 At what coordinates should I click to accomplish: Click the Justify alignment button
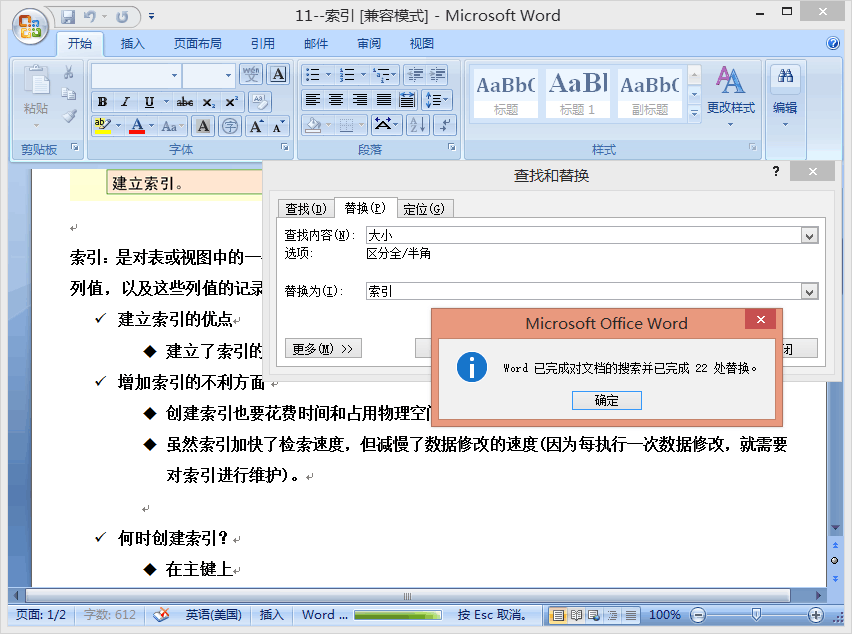(384, 100)
